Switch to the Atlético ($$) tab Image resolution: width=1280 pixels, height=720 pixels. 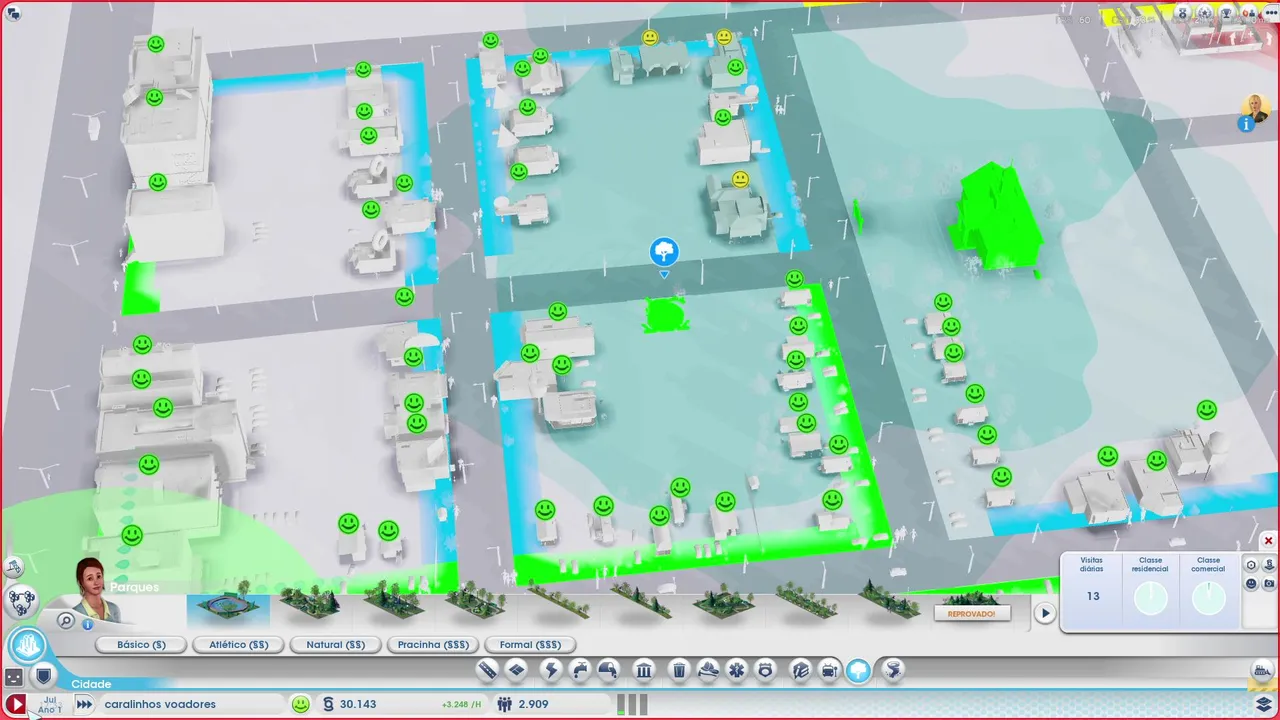238,645
